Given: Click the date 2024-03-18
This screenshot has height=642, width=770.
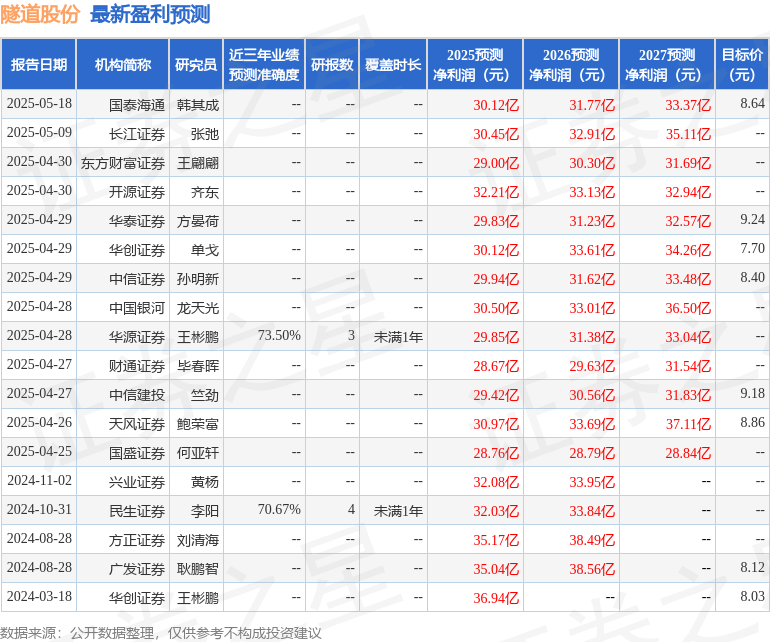Looking at the screenshot, I should tap(39, 596).
